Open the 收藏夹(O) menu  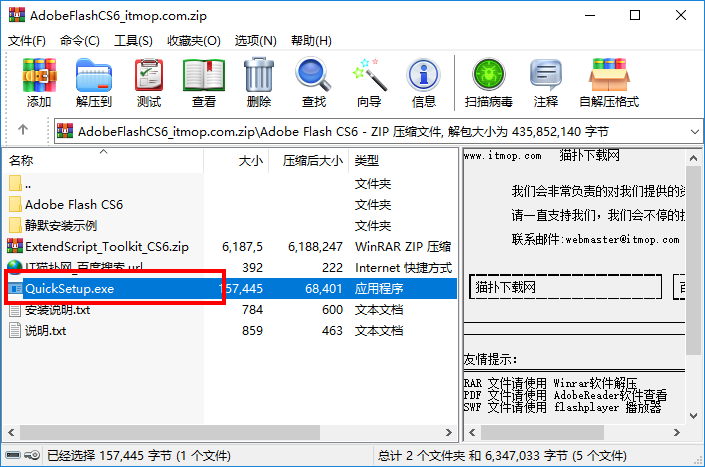pos(194,41)
